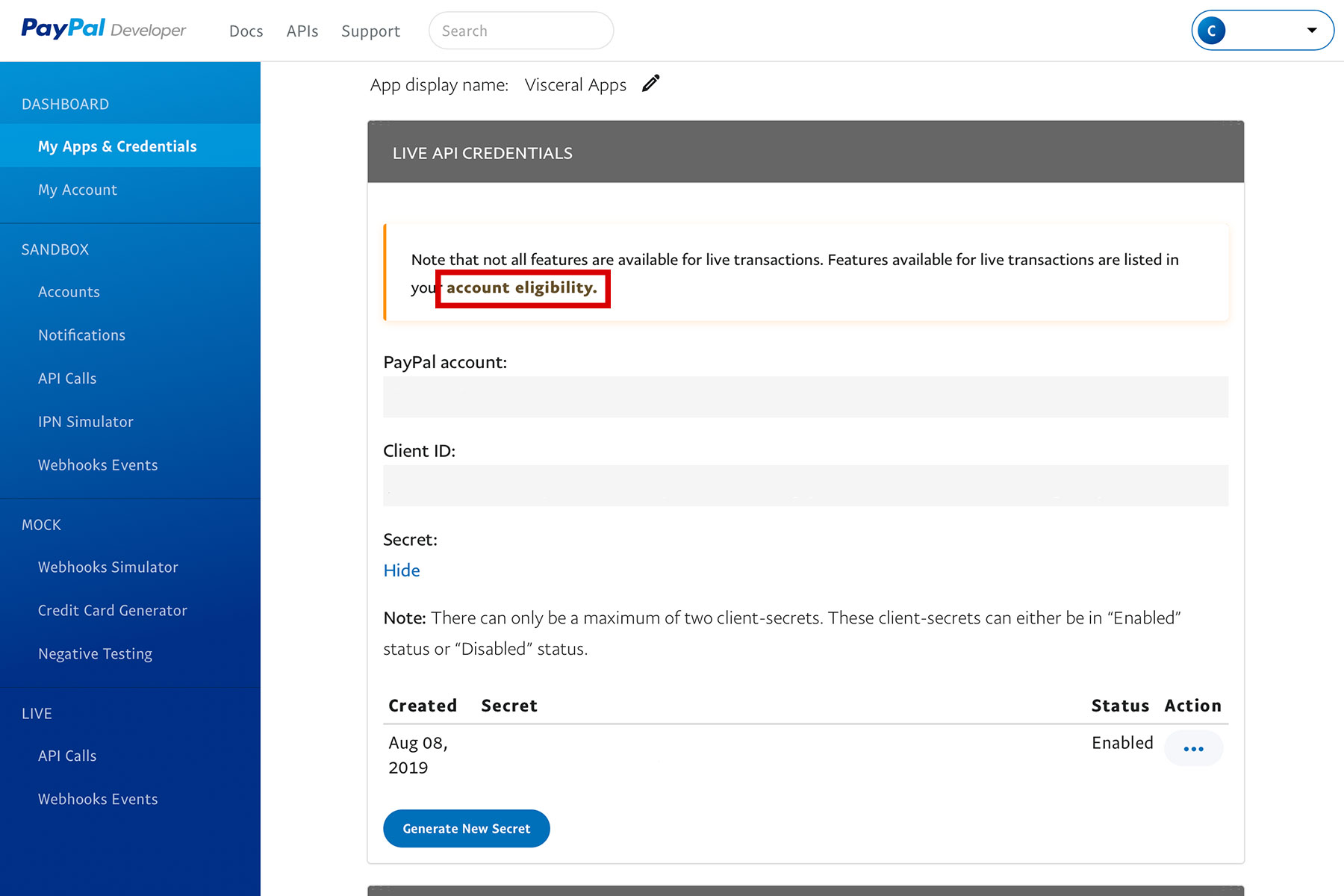Click the Visceral Apps display name
The image size is (1344, 896).
[x=576, y=85]
